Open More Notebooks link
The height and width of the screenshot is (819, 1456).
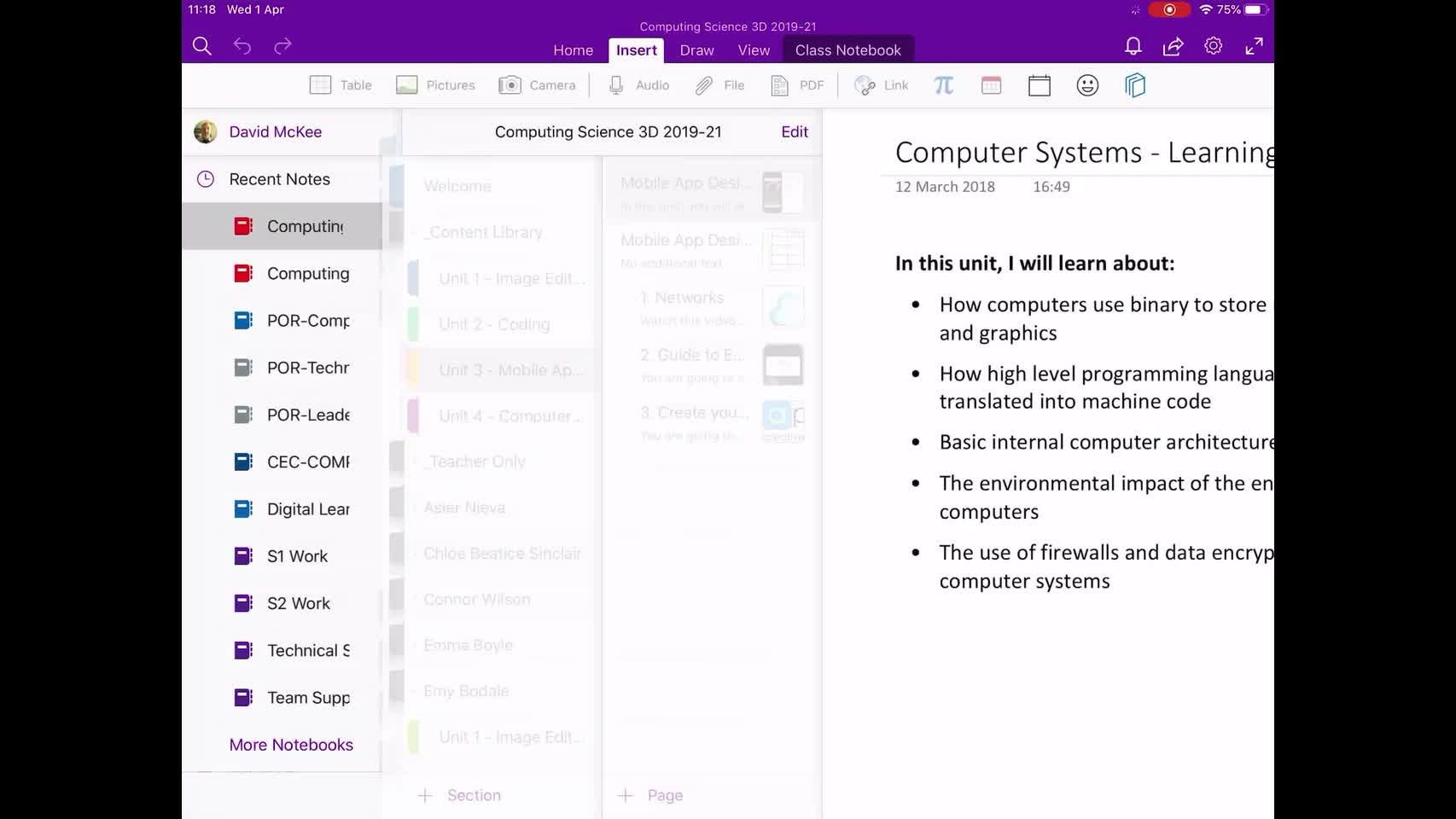(x=291, y=745)
